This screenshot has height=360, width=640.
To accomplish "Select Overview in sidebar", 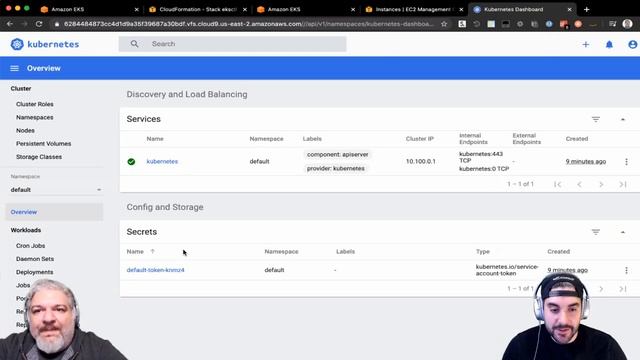I will pos(54,212).
